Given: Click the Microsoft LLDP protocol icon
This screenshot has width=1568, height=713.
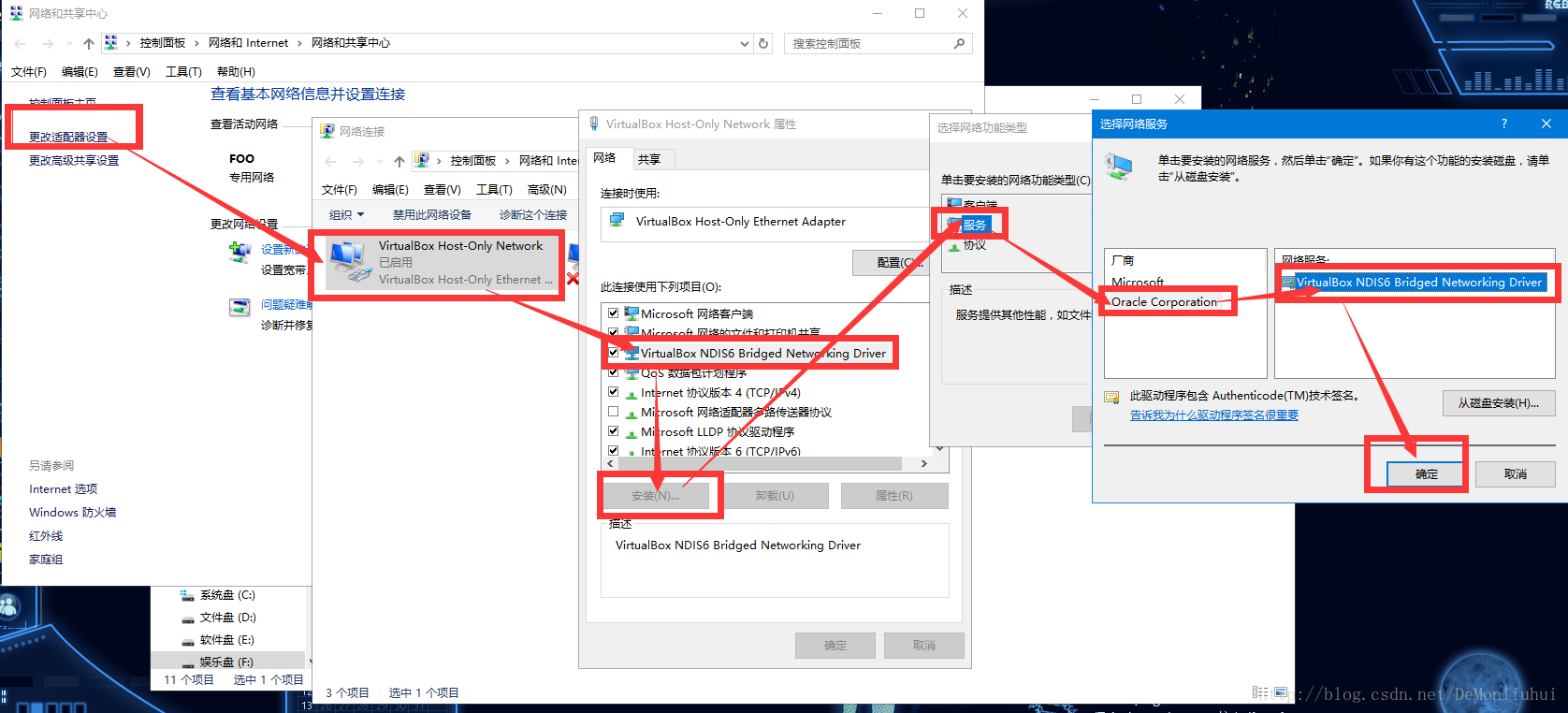Looking at the screenshot, I should point(632,432).
